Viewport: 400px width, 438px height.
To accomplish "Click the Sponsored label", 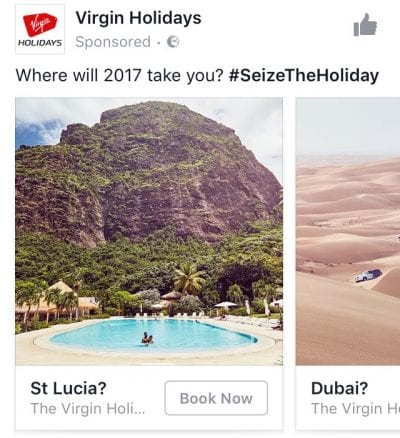I will (113, 42).
